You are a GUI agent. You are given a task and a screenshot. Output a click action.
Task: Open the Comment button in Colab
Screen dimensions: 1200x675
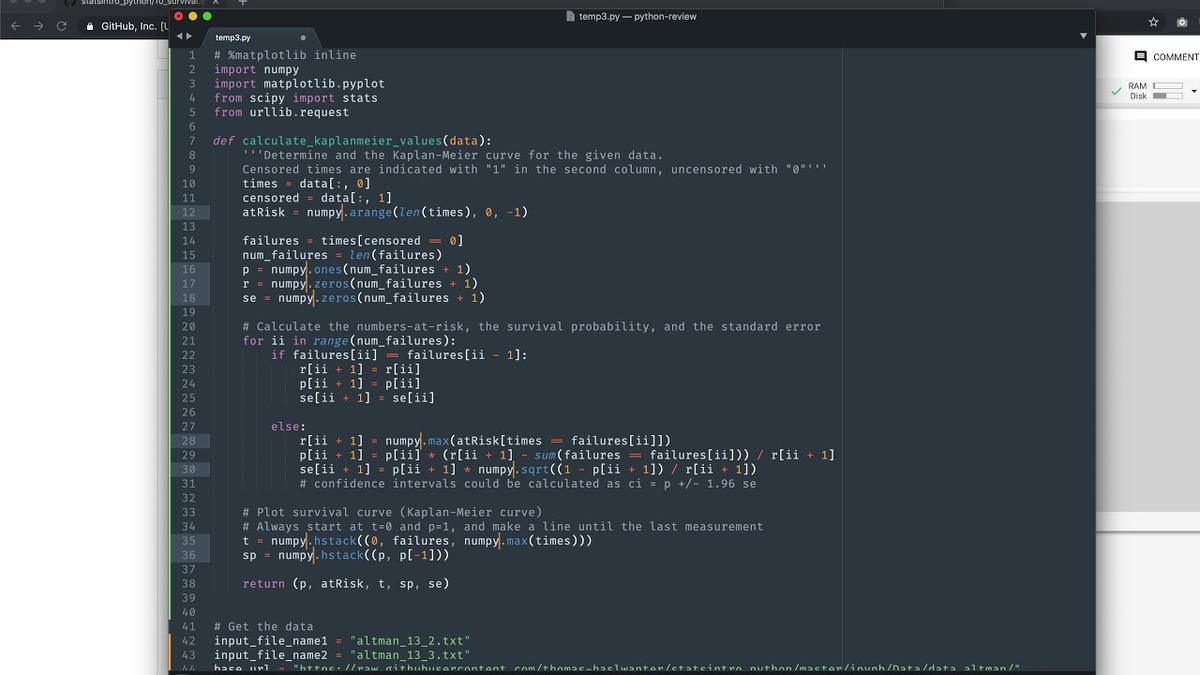(x=1168, y=57)
